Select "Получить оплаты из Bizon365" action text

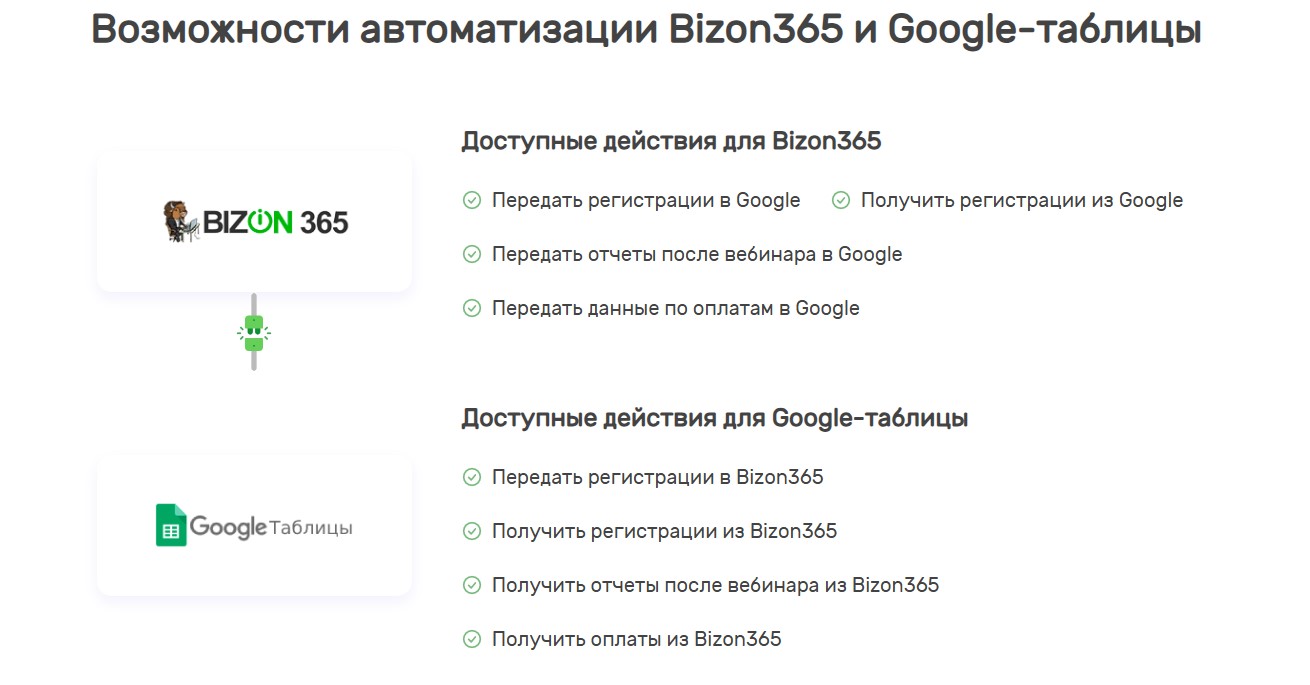click(636, 639)
